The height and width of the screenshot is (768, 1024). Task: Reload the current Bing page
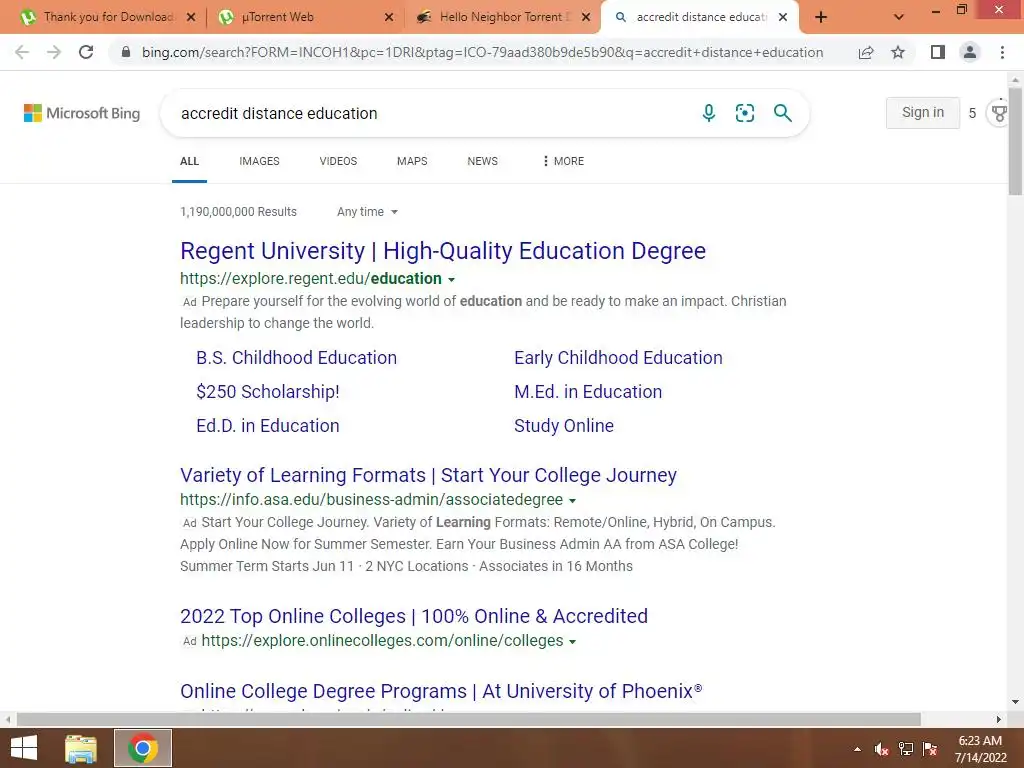click(x=86, y=52)
